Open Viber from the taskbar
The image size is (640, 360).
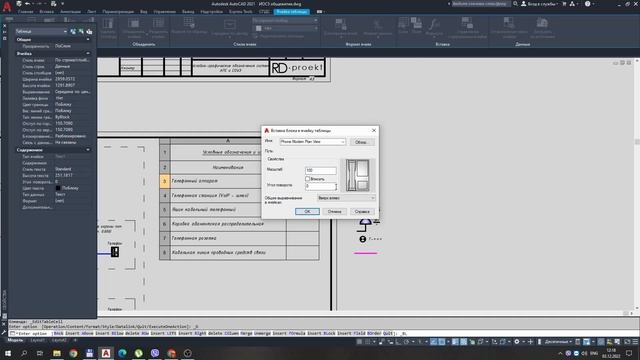(155, 353)
